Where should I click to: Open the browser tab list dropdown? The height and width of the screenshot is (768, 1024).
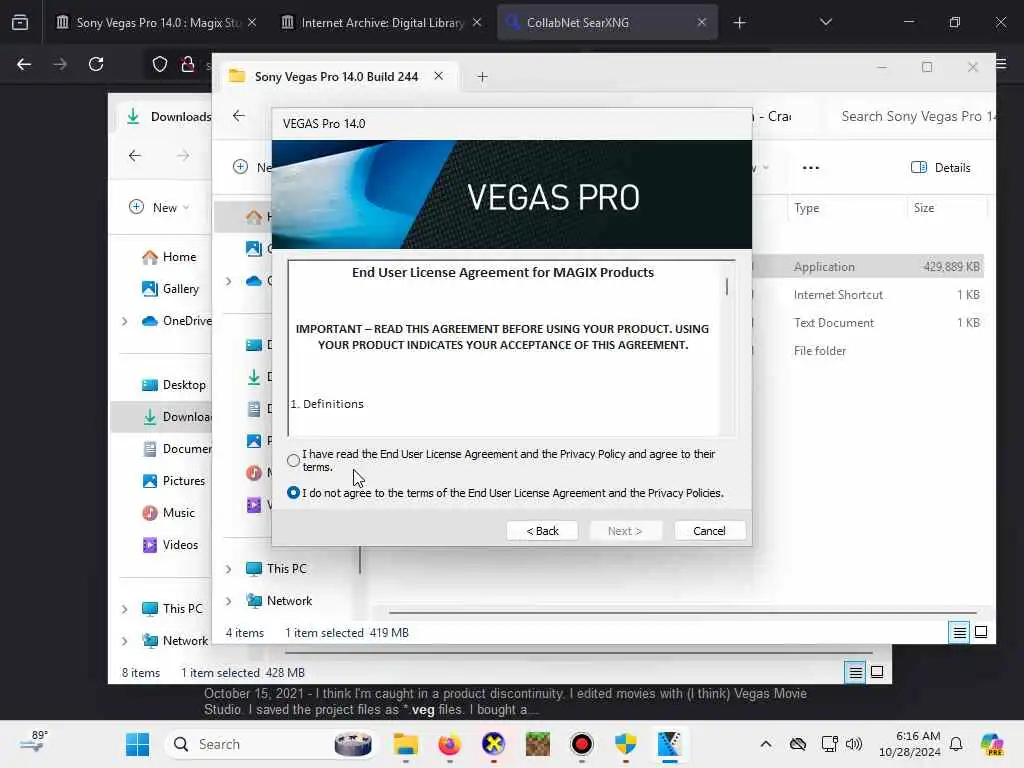(x=825, y=22)
